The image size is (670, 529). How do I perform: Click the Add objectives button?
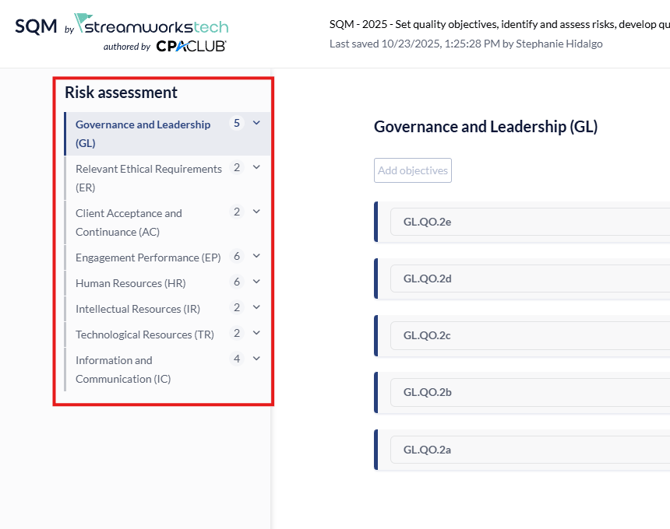(x=413, y=170)
